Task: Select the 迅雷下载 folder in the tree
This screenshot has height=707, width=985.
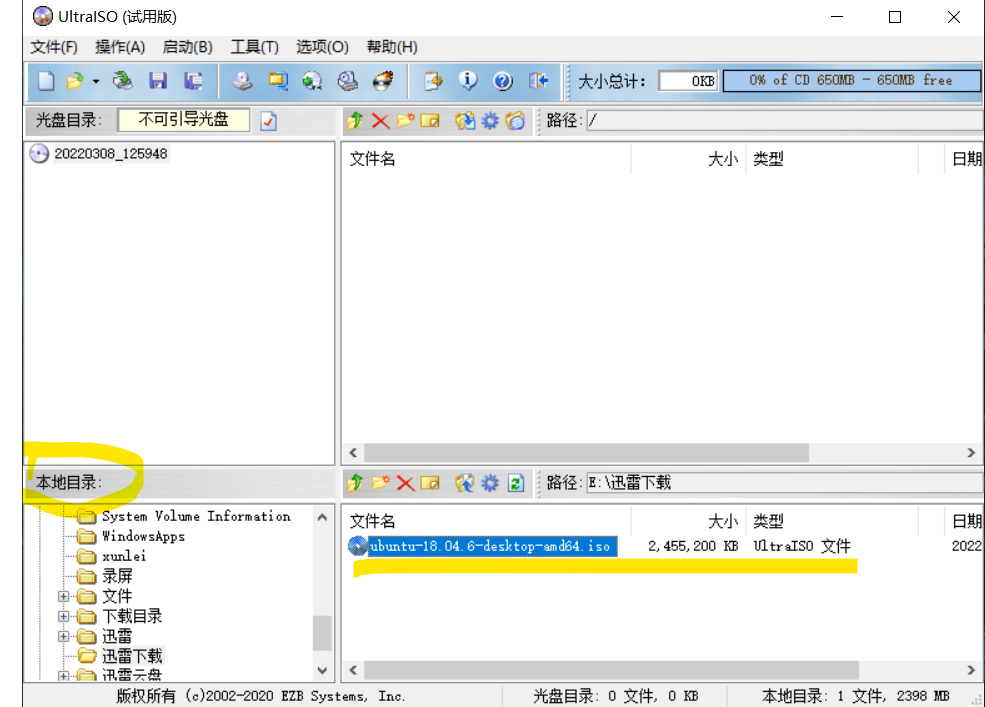Action: (132, 656)
